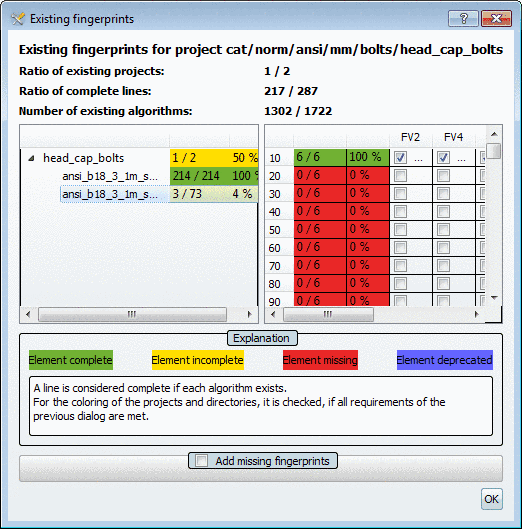522x529 pixels.
Task: Click the 0 / 6 cell in row 30
Action: tap(320, 193)
